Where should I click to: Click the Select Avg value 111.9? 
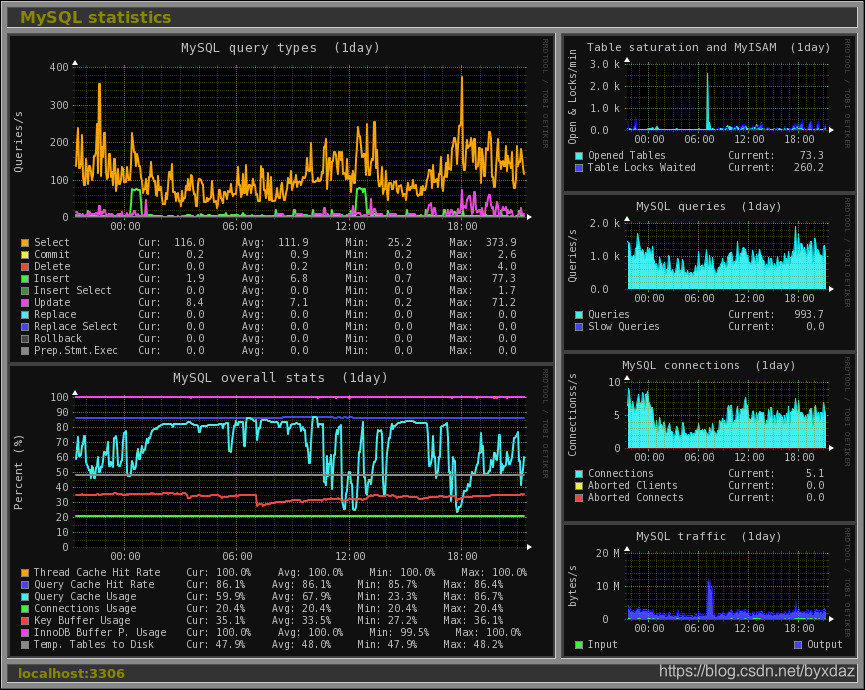click(x=293, y=243)
